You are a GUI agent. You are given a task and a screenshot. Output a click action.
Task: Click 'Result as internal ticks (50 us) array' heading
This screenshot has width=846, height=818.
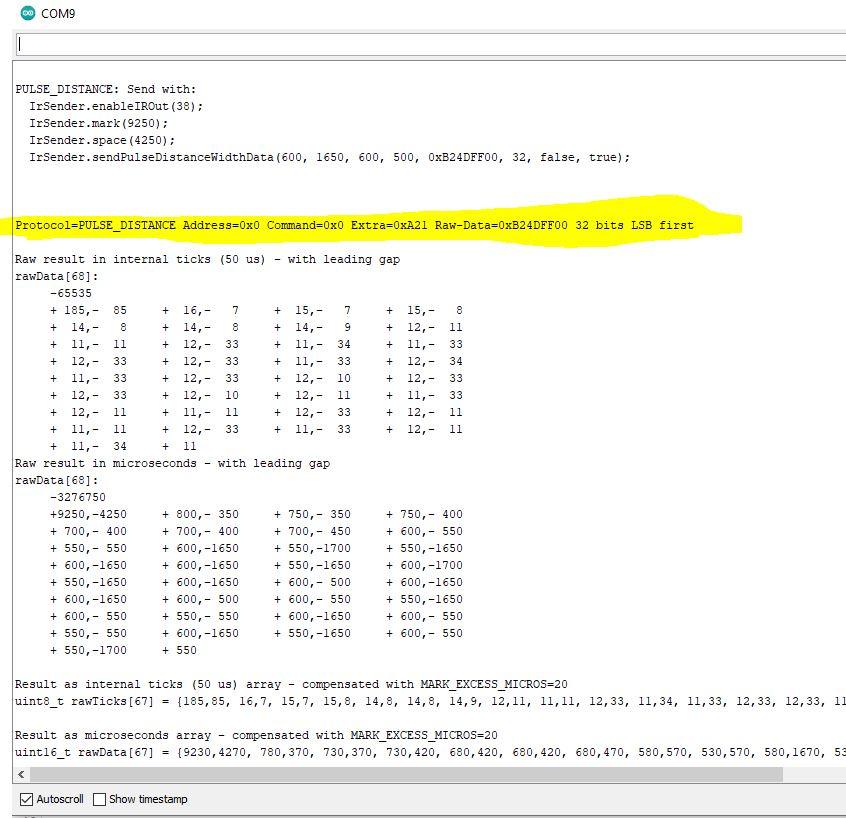click(291, 684)
